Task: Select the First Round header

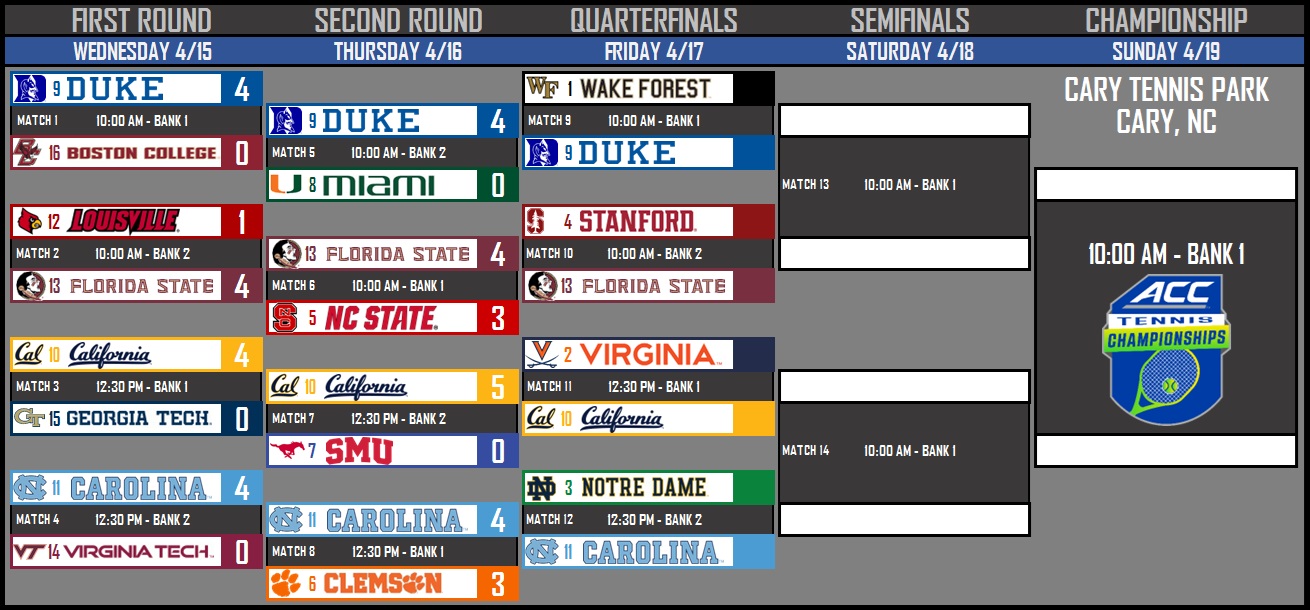Action: point(142,20)
